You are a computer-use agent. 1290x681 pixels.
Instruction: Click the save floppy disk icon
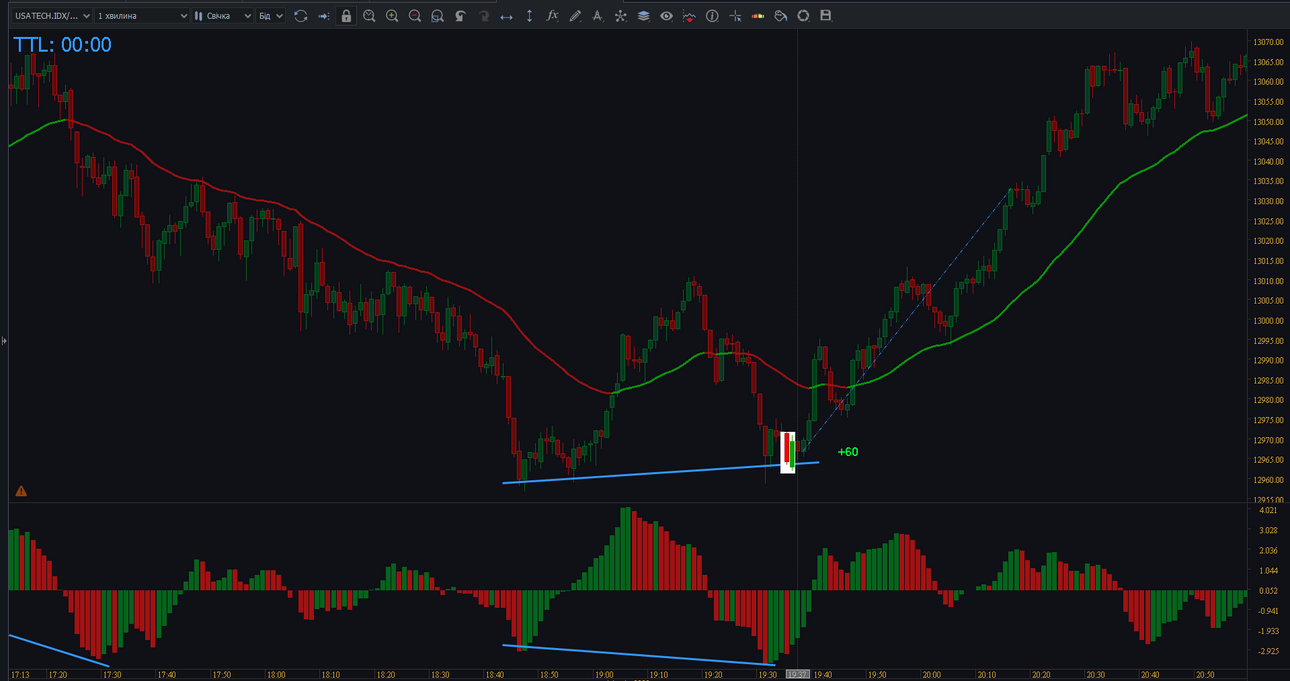click(826, 16)
